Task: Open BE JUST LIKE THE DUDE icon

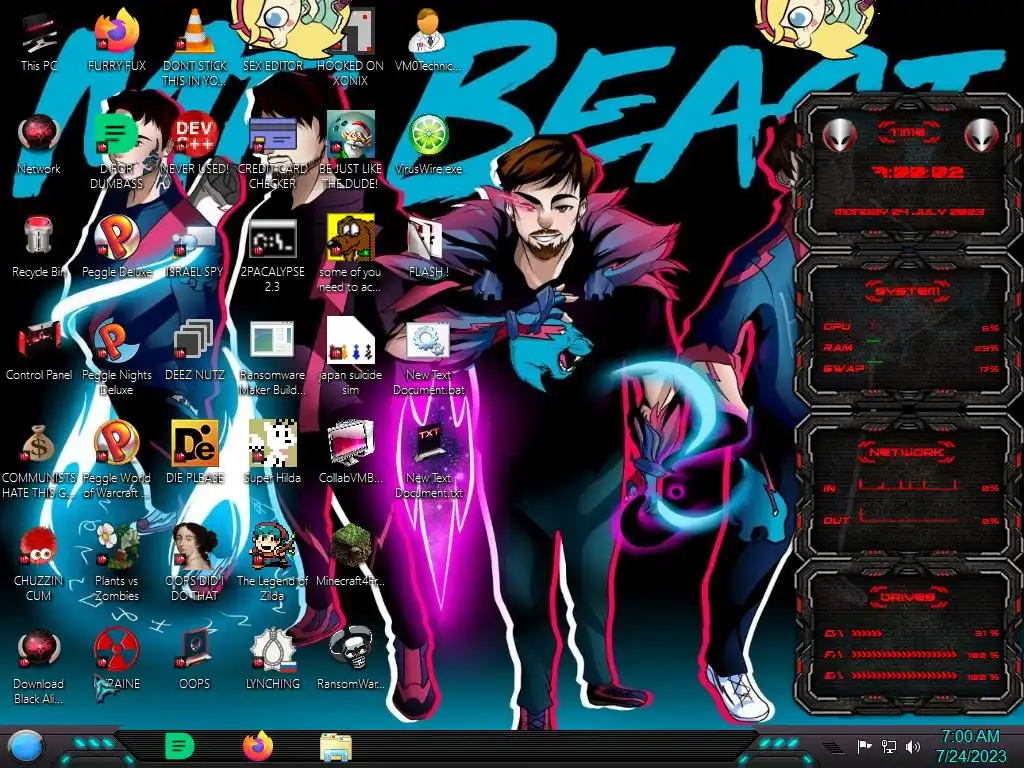Action: coord(350,152)
